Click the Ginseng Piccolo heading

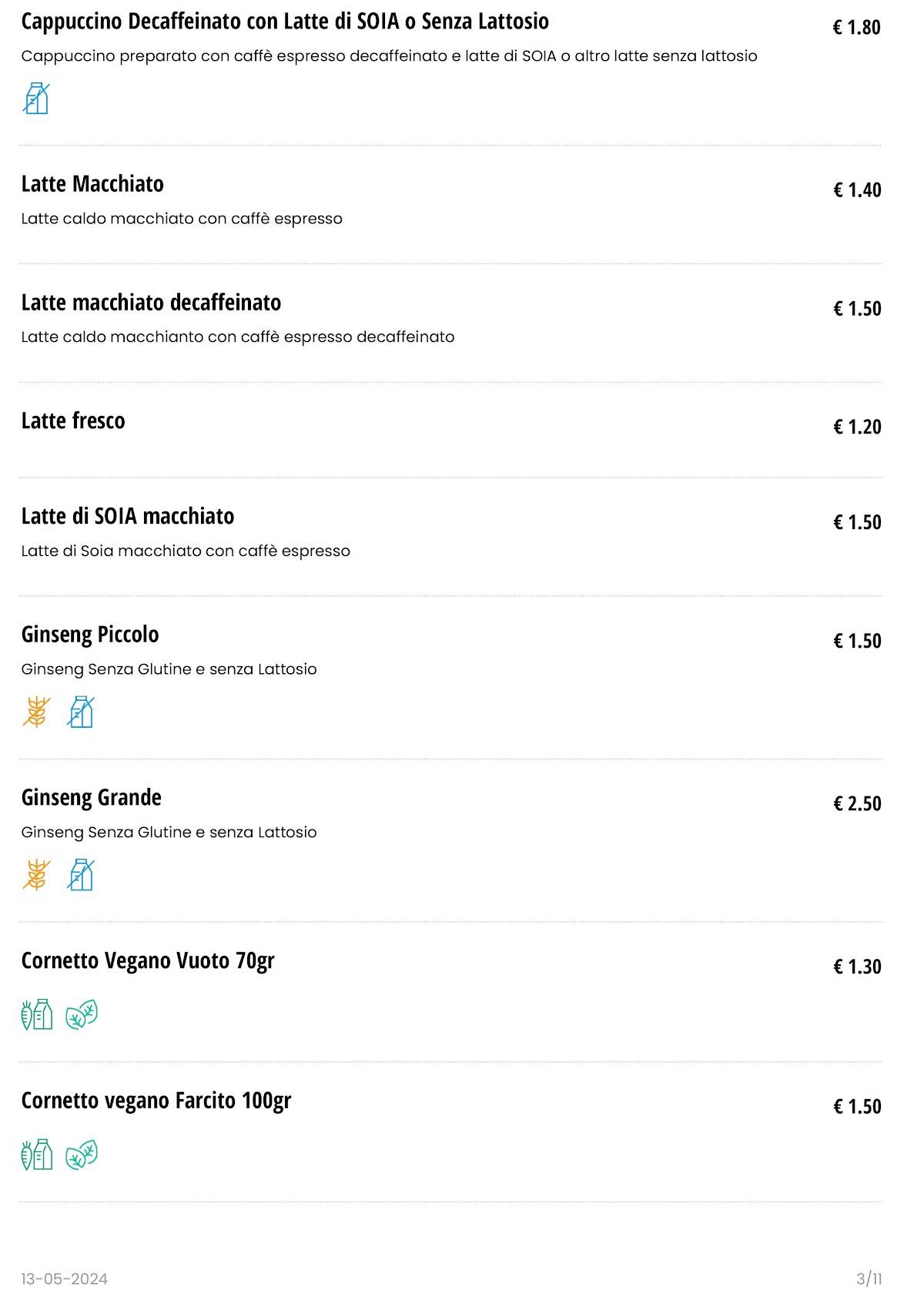[x=90, y=635]
